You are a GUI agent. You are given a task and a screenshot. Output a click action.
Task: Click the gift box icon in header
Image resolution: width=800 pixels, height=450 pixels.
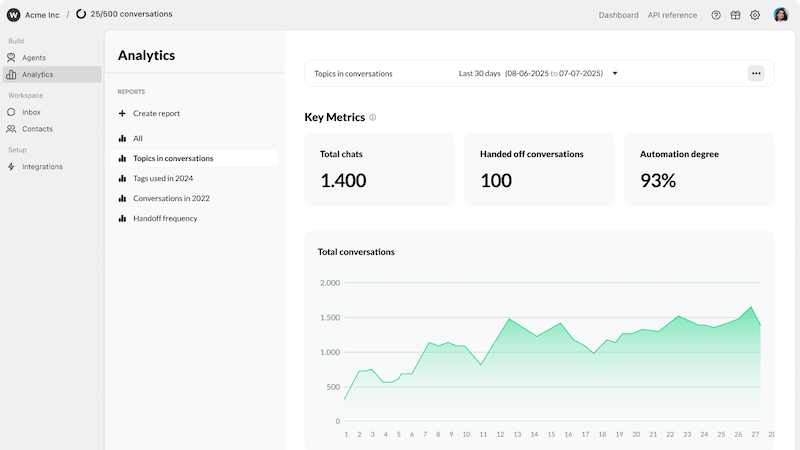point(735,15)
